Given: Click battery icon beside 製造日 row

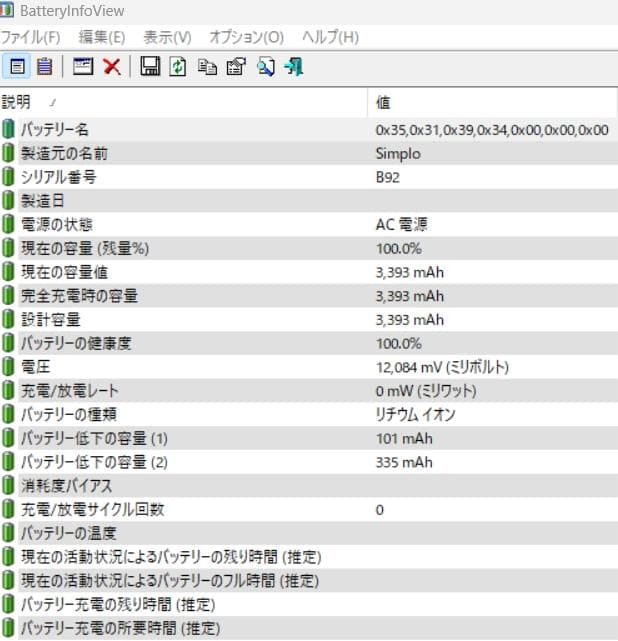Looking at the screenshot, I should (x=8, y=200).
